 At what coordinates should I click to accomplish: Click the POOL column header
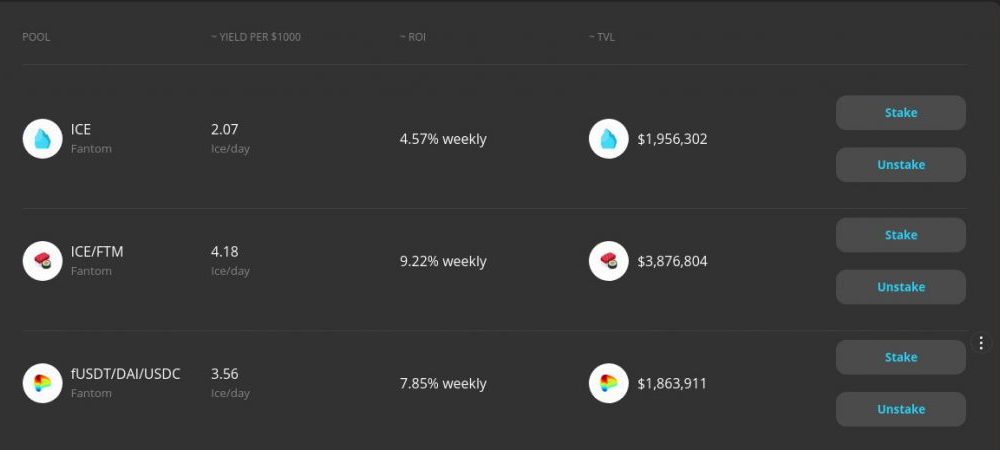pyautogui.click(x=36, y=37)
